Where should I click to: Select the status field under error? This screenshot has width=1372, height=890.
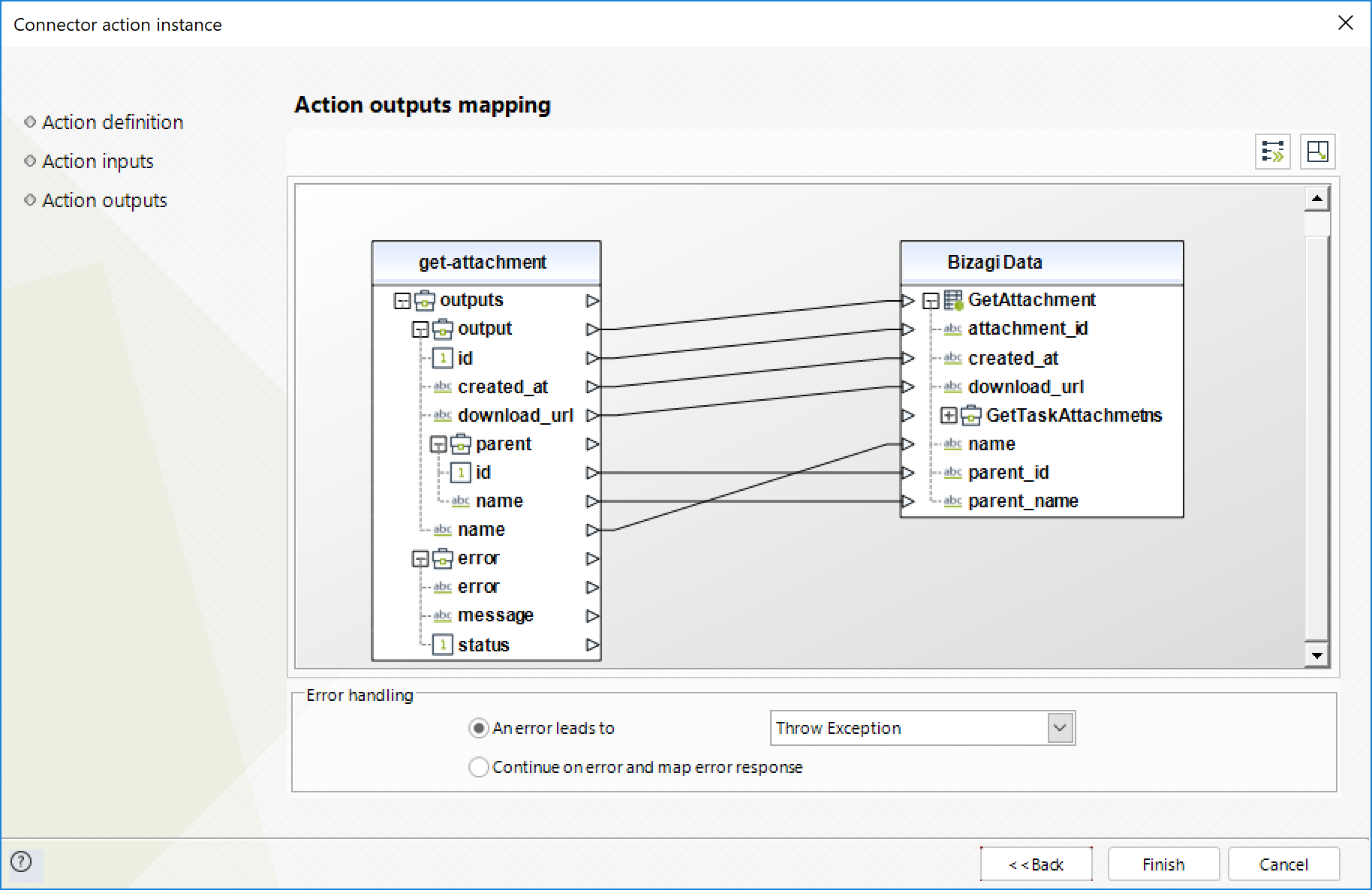click(483, 645)
